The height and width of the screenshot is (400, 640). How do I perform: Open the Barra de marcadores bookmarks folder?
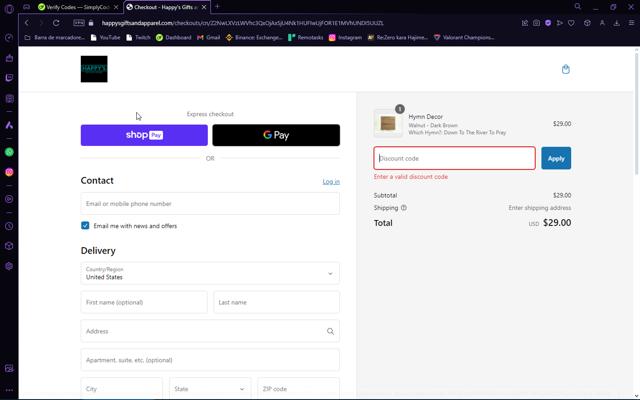[x=55, y=38]
